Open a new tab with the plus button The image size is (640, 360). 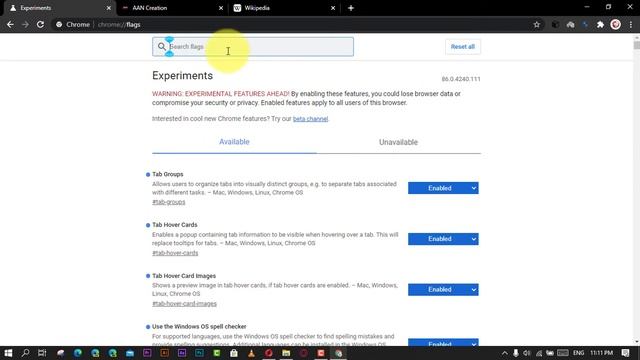pyautogui.click(x=351, y=8)
